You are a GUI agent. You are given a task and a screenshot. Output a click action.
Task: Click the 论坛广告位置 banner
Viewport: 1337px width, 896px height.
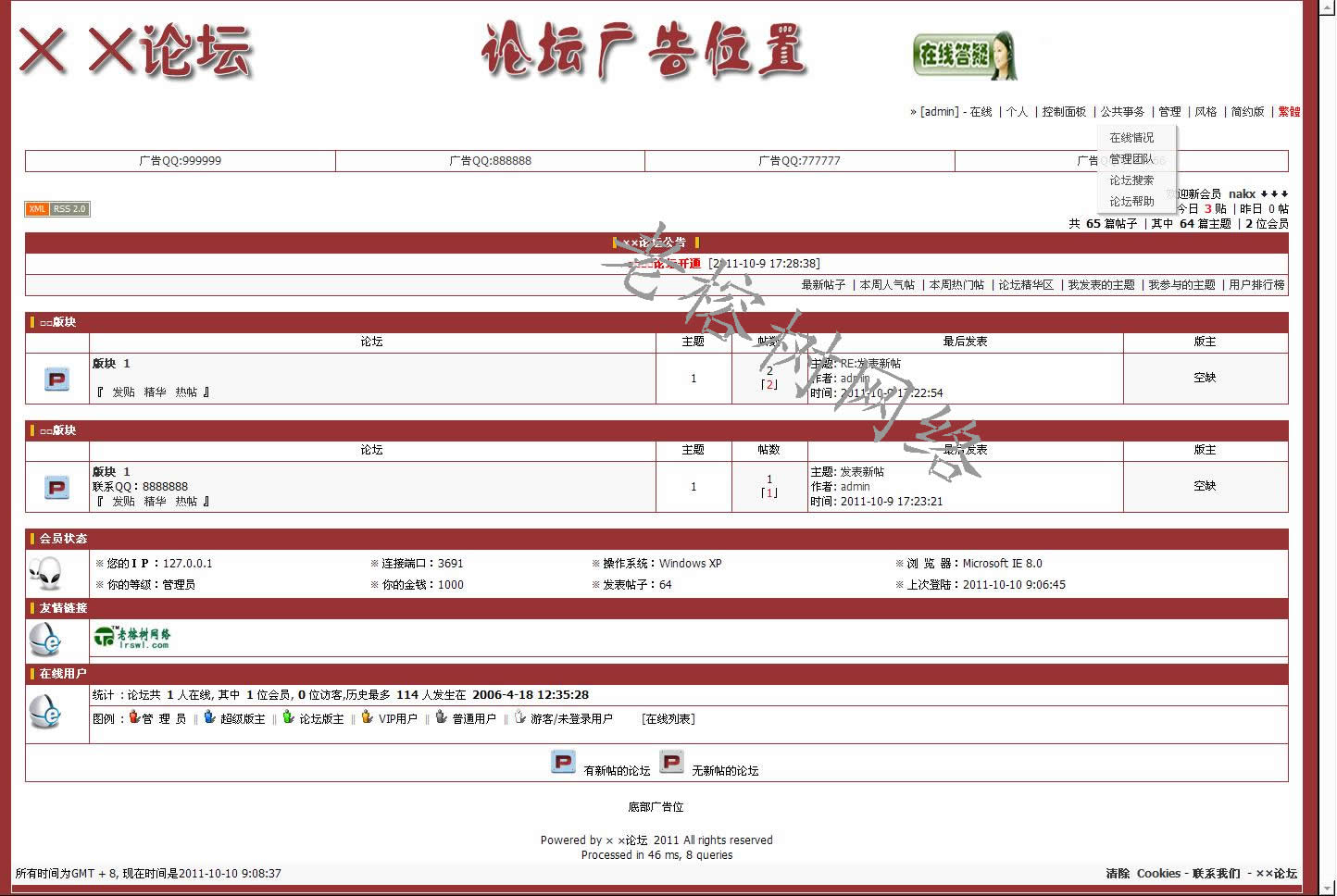[644, 50]
